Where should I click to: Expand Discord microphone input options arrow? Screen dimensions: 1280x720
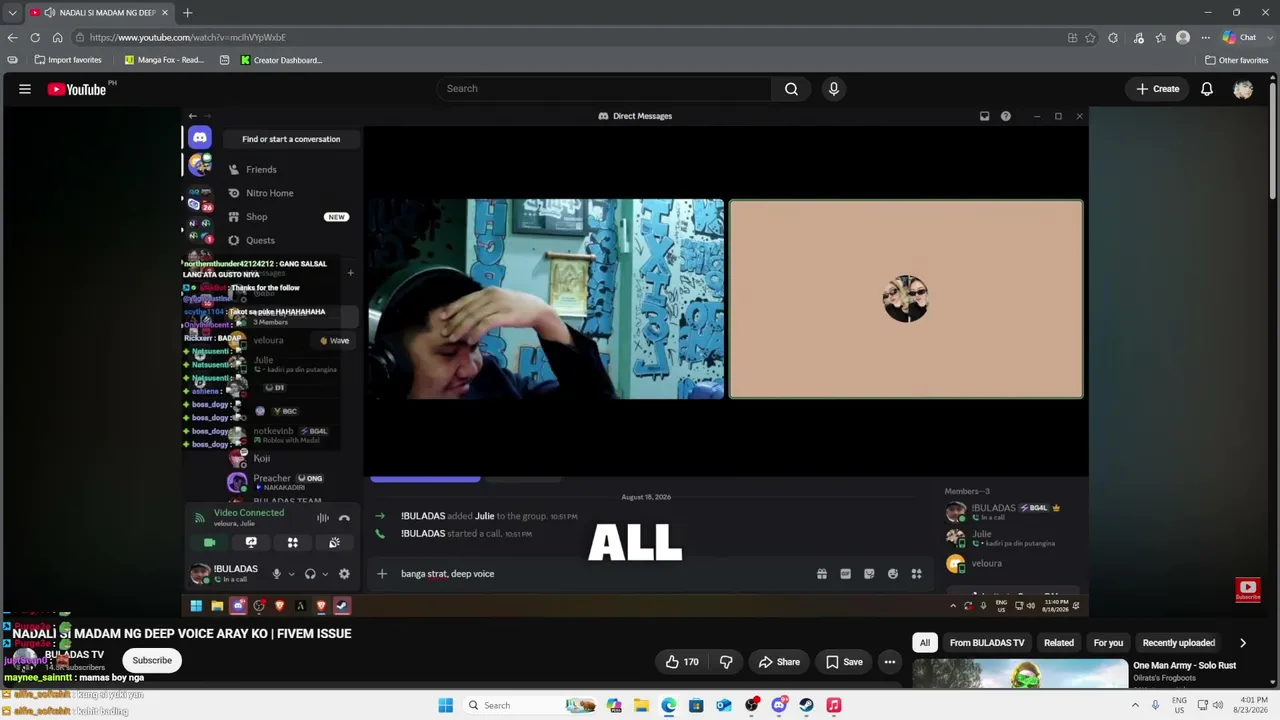291,574
